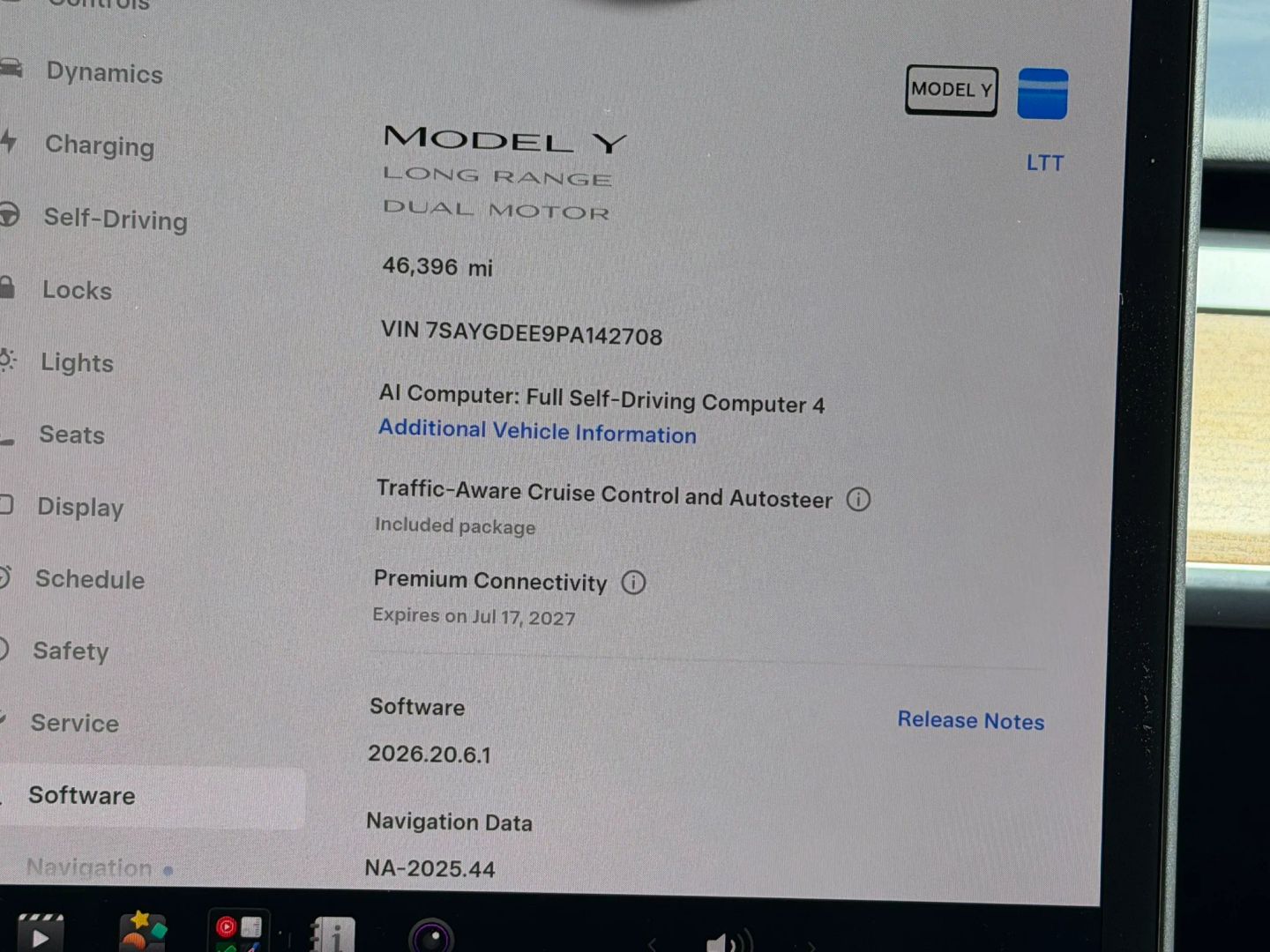Open the Theater video app icon
The height and width of the screenshot is (952, 1270).
coord(40,934)
